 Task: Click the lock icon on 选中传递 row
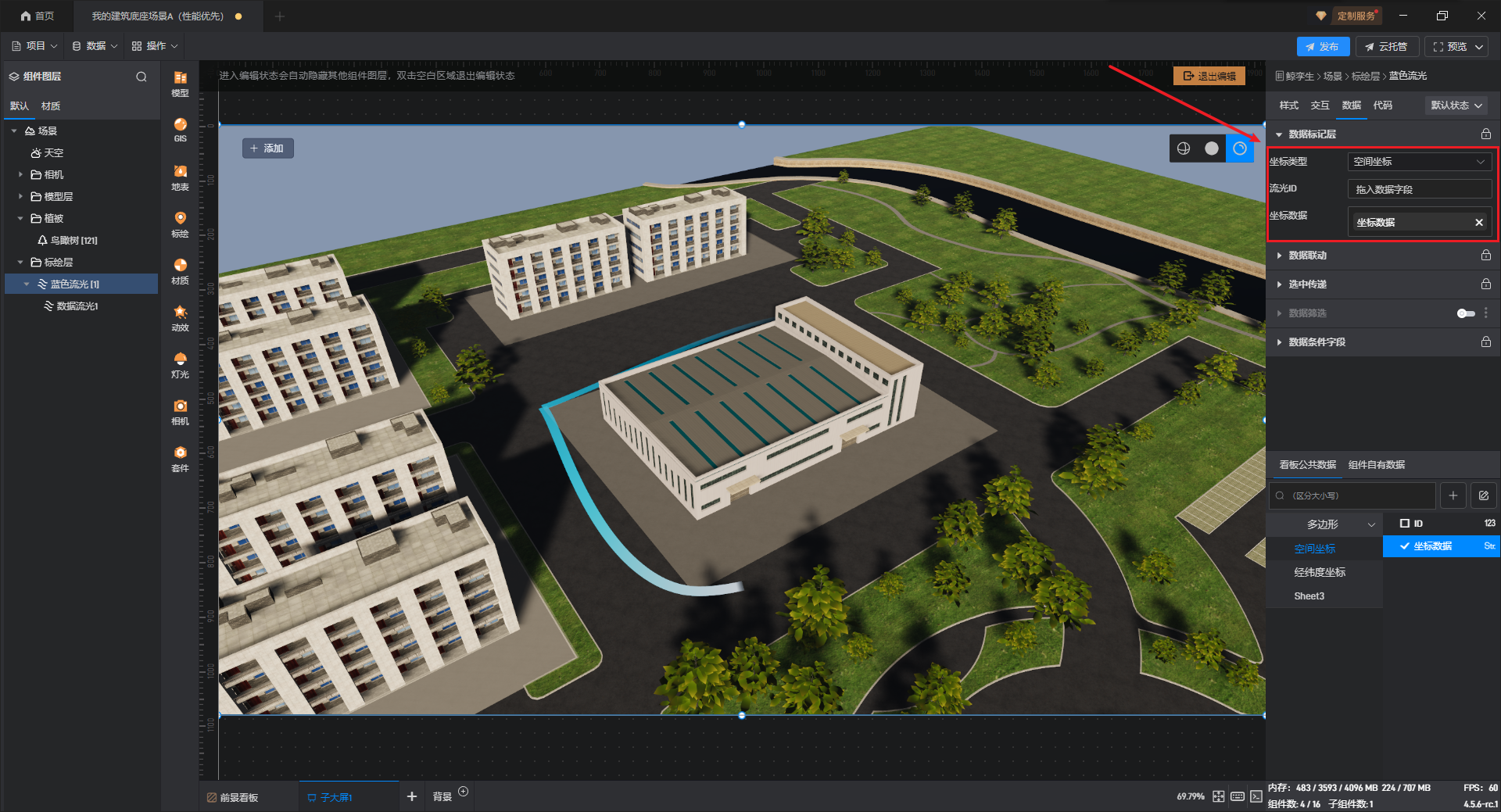[x=1486, y=284]
